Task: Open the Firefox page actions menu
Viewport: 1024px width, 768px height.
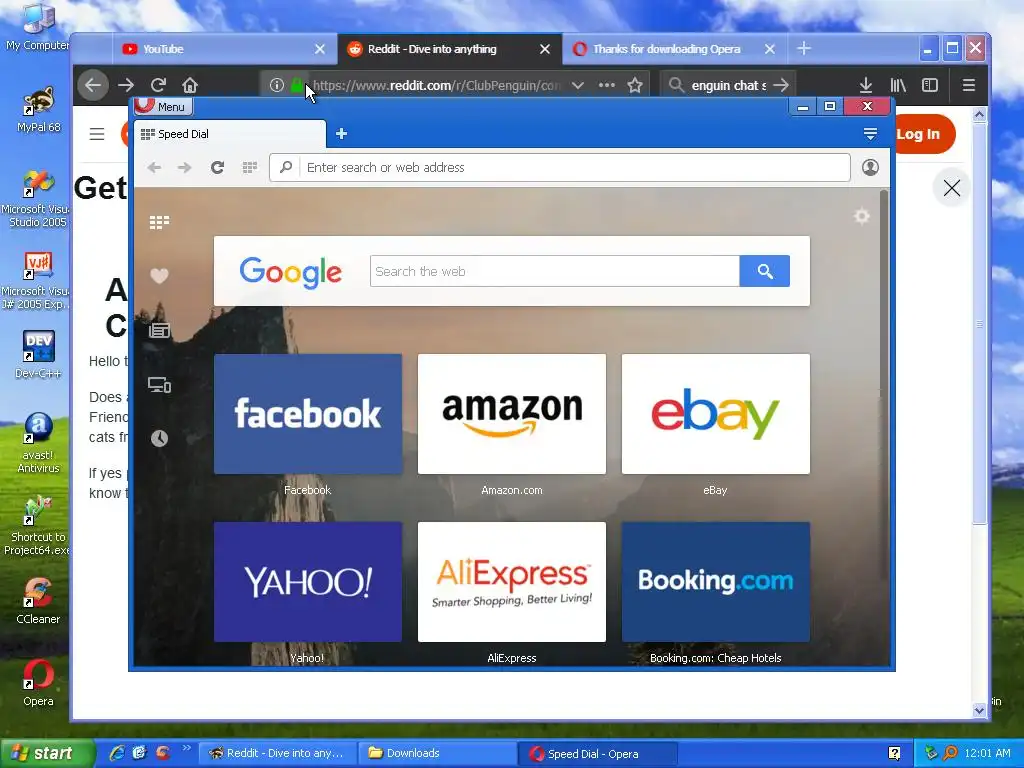Action: click(x=607, y=85)
